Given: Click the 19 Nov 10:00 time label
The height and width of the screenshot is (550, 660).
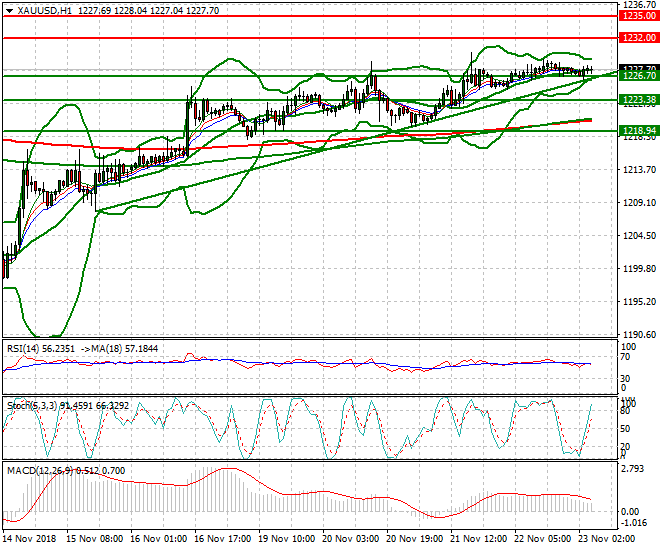Looking at the screenshot, I should point(287,539).
